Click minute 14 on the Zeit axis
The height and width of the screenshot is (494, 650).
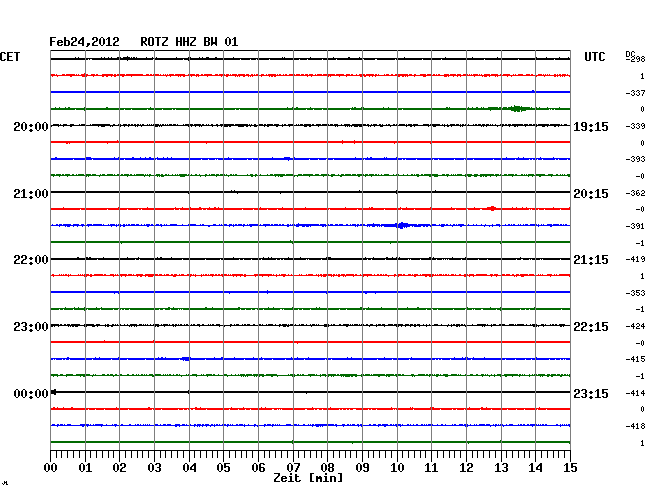click(535, 467)
